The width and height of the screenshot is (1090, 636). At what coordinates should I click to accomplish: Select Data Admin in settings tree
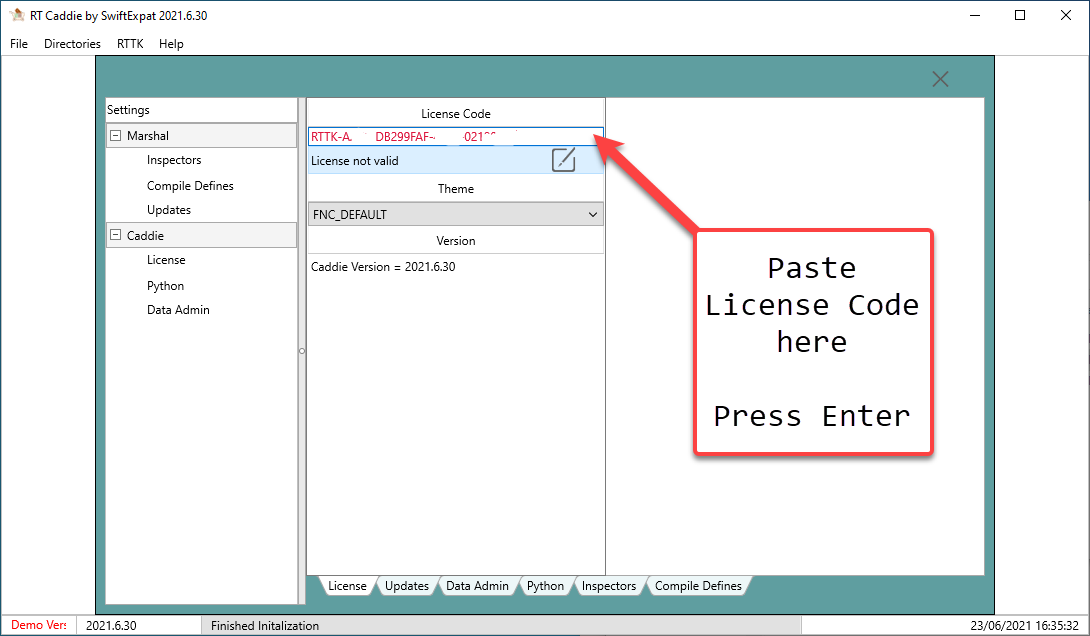(178, 310)
